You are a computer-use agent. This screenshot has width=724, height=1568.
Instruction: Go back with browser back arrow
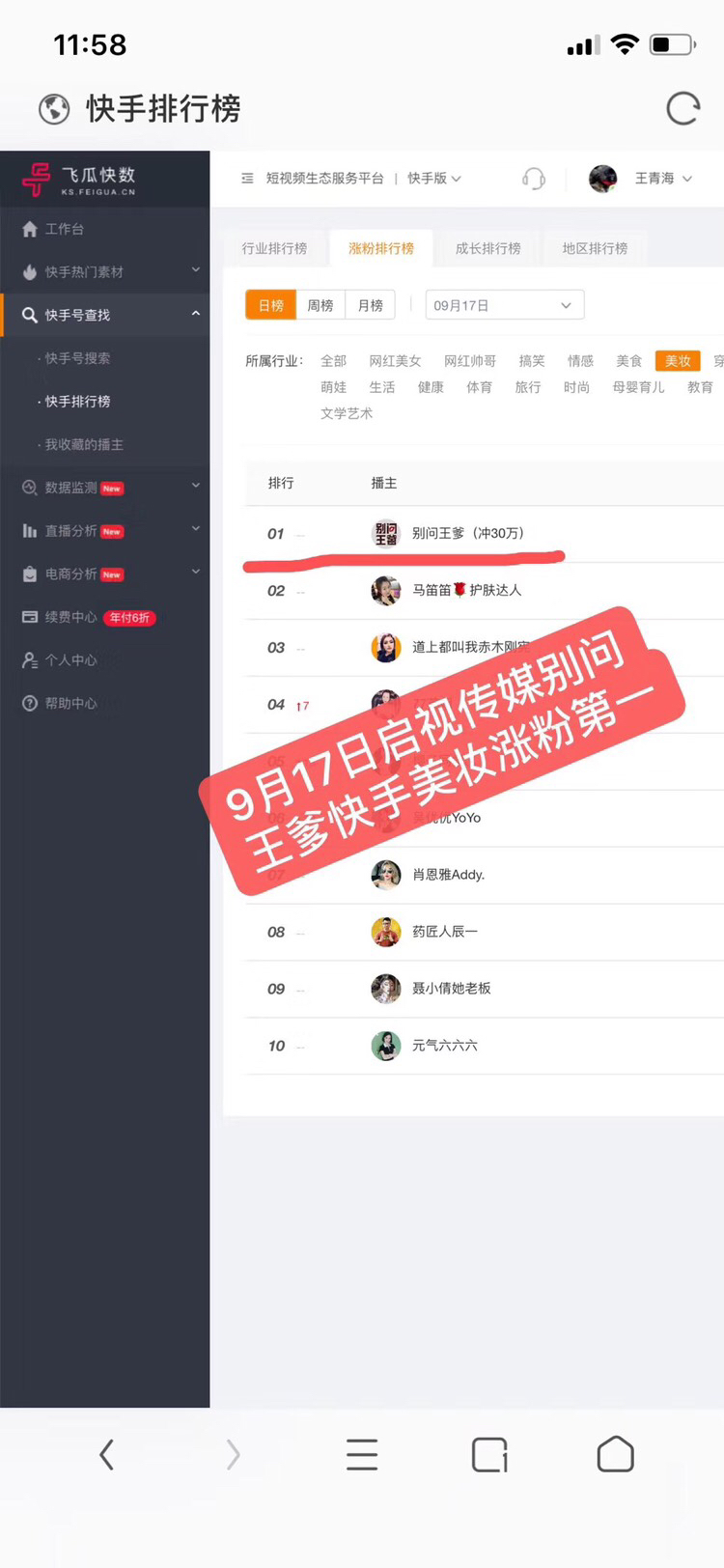click(107, 1454)
